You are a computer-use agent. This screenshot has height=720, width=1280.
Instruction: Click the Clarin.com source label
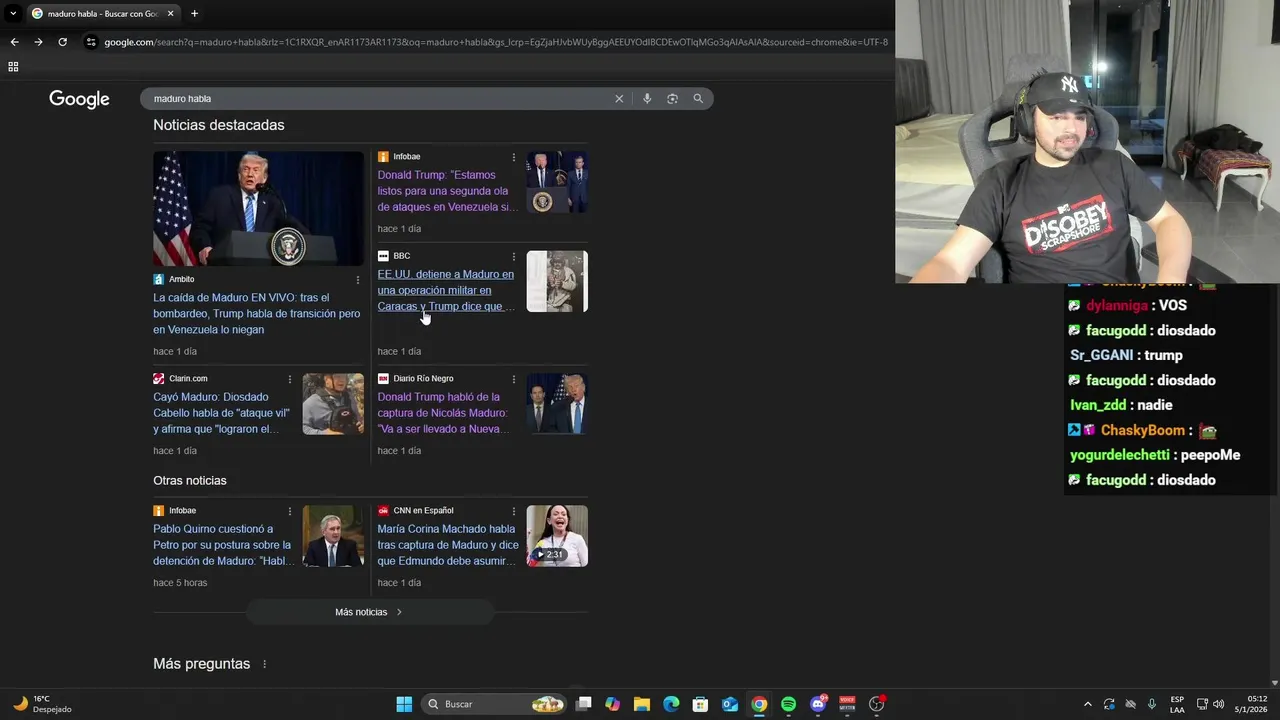coord(188,379)
